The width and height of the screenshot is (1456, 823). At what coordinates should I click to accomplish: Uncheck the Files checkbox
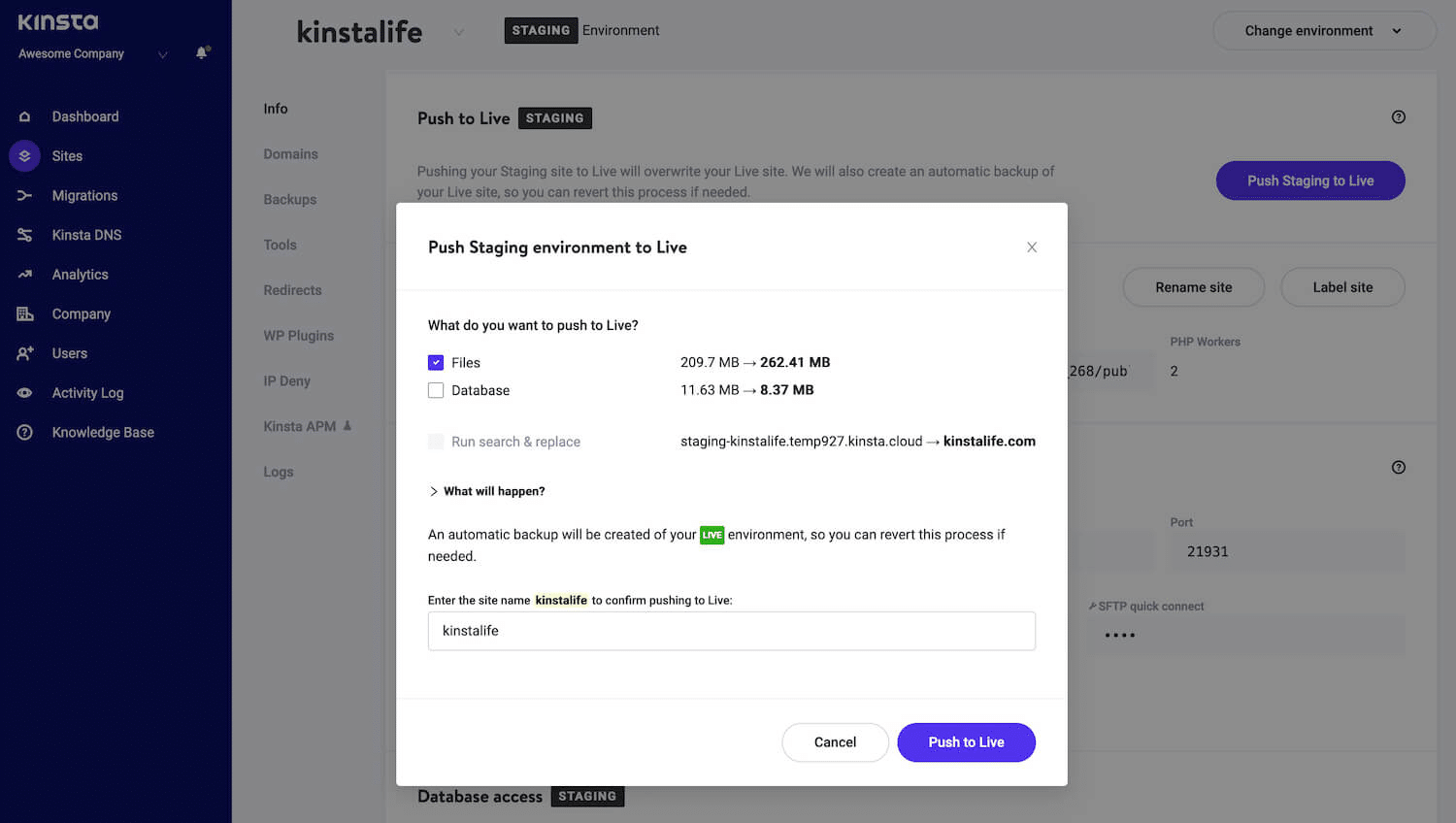pos(436,363)
